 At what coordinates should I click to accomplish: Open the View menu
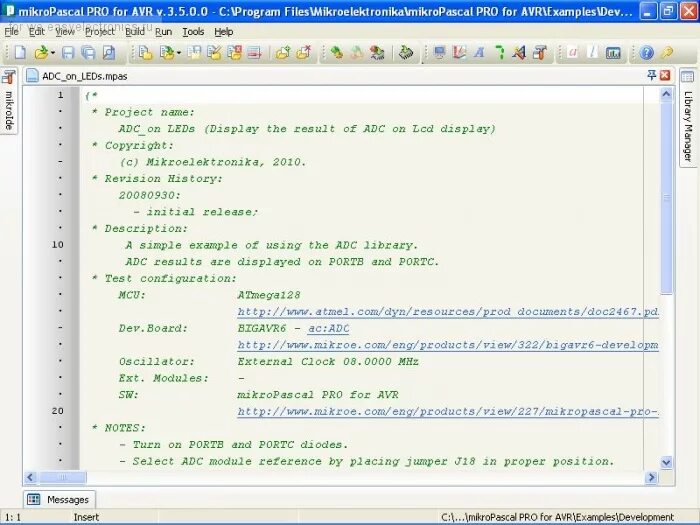(65, 32)
